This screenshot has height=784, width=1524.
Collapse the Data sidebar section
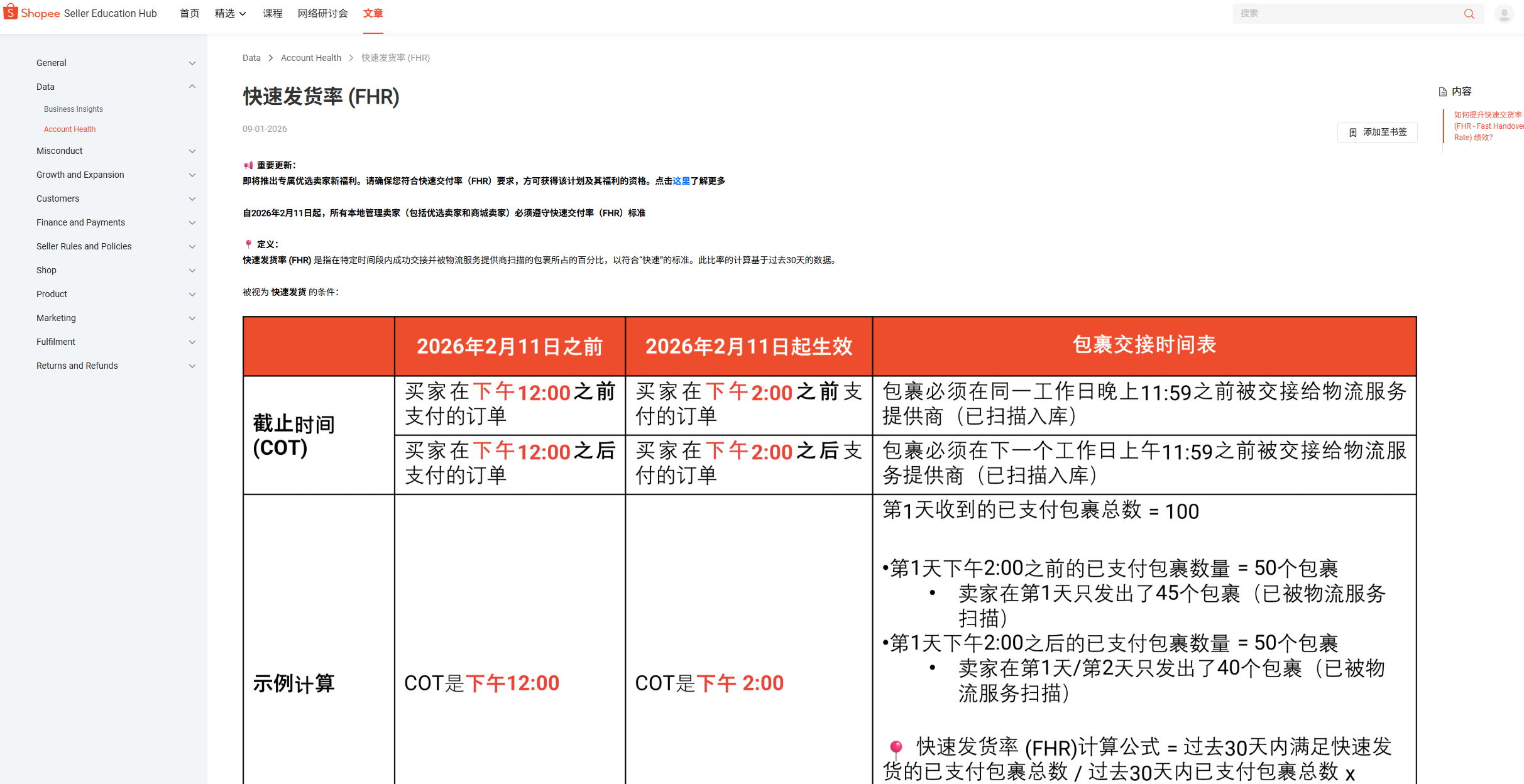coord(192,87)
